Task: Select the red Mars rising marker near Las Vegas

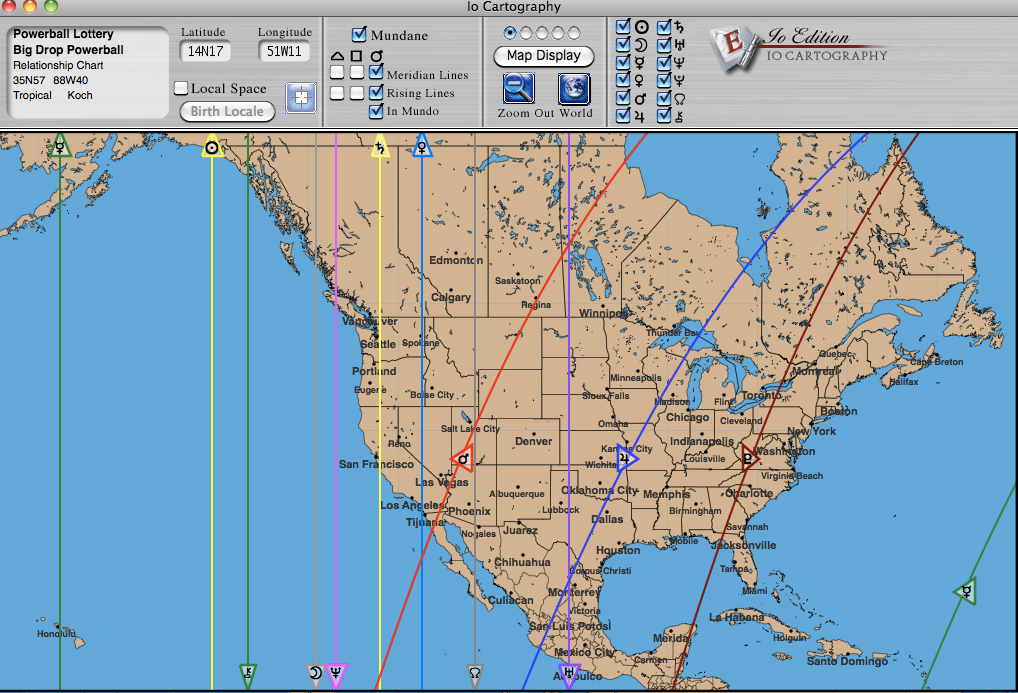Action: point(462,459)
